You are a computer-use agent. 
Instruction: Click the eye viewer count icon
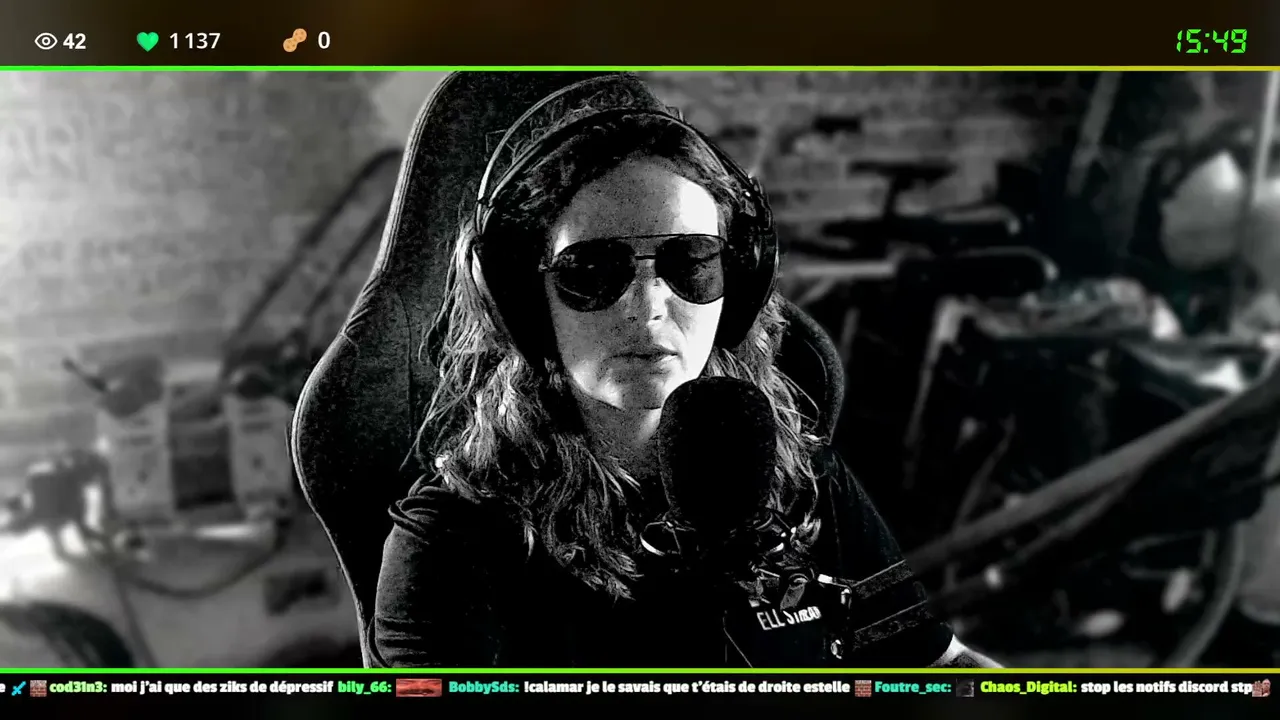coord(46,41)
